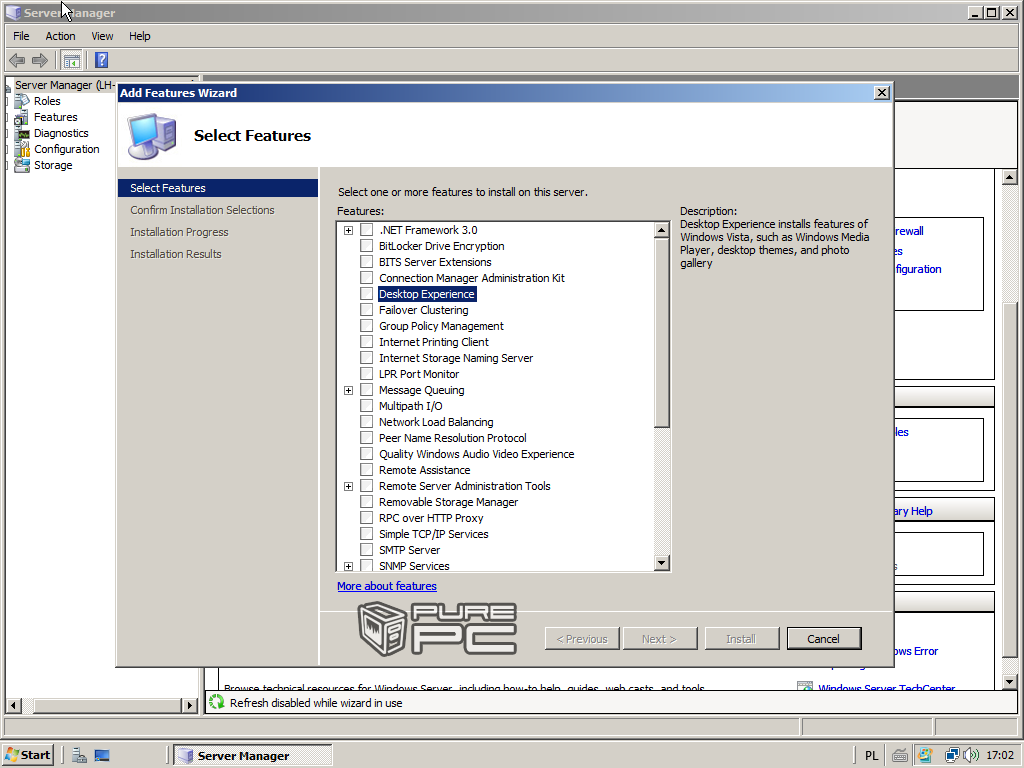Select Internet Printing Client row
This screenshot has height=768, width=1024.
pyautogui.click(x=434, y=342)
